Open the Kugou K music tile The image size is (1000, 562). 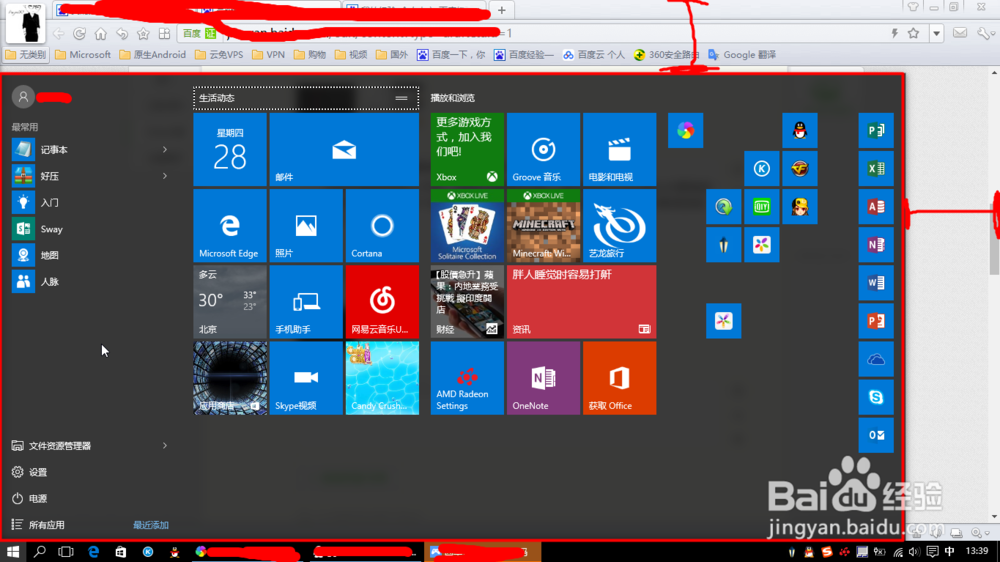click(x=761, y=168)
